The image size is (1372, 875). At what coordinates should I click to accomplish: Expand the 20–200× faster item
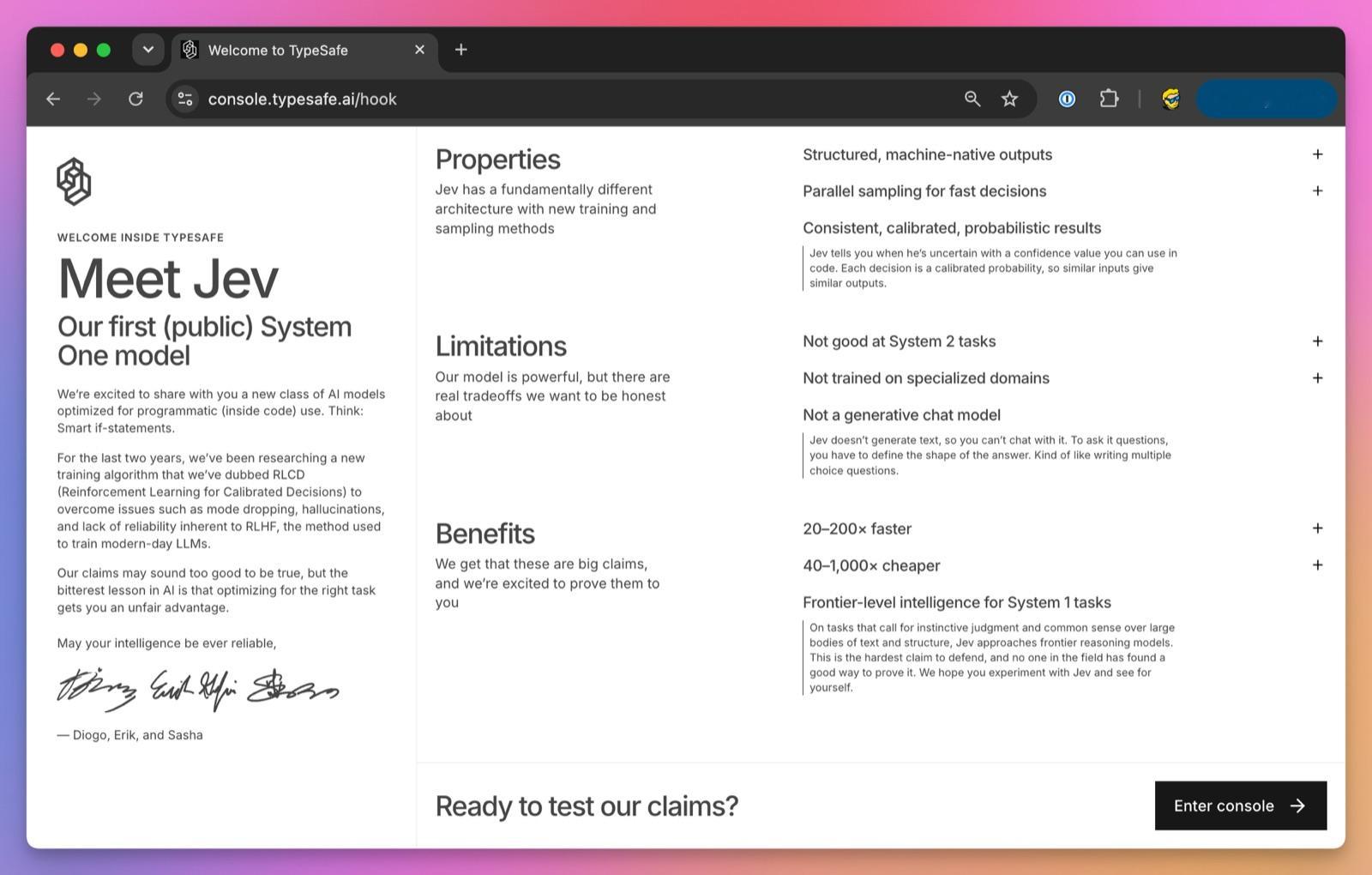tap(1318, 528)
